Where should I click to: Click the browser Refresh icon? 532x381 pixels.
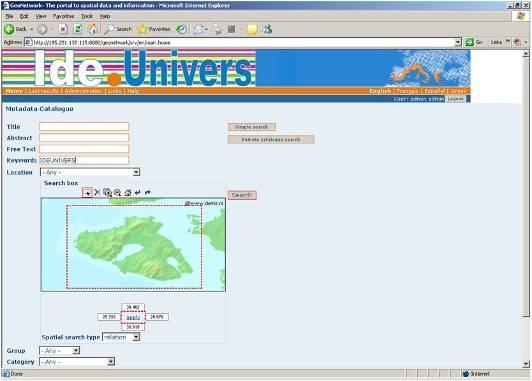click(x=78, y=29)
